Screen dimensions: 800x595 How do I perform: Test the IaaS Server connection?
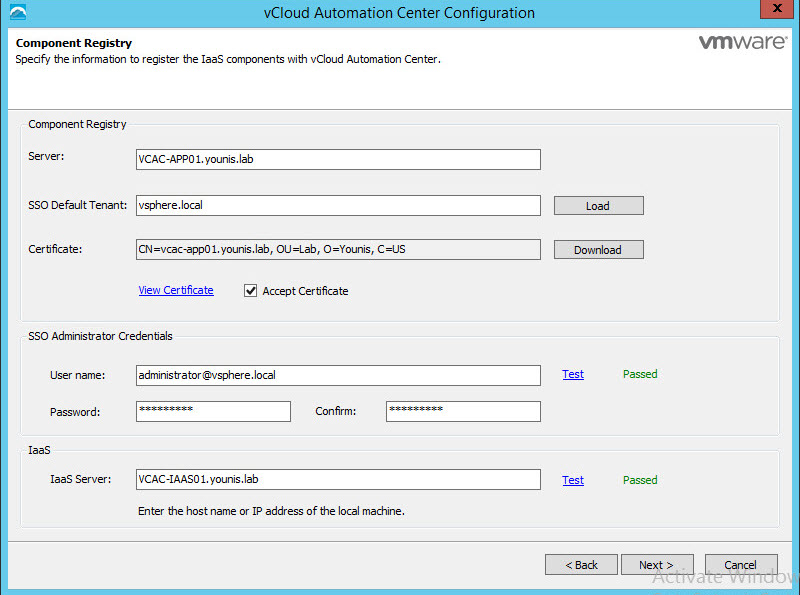pyautogui.click(x=573, y=480)
